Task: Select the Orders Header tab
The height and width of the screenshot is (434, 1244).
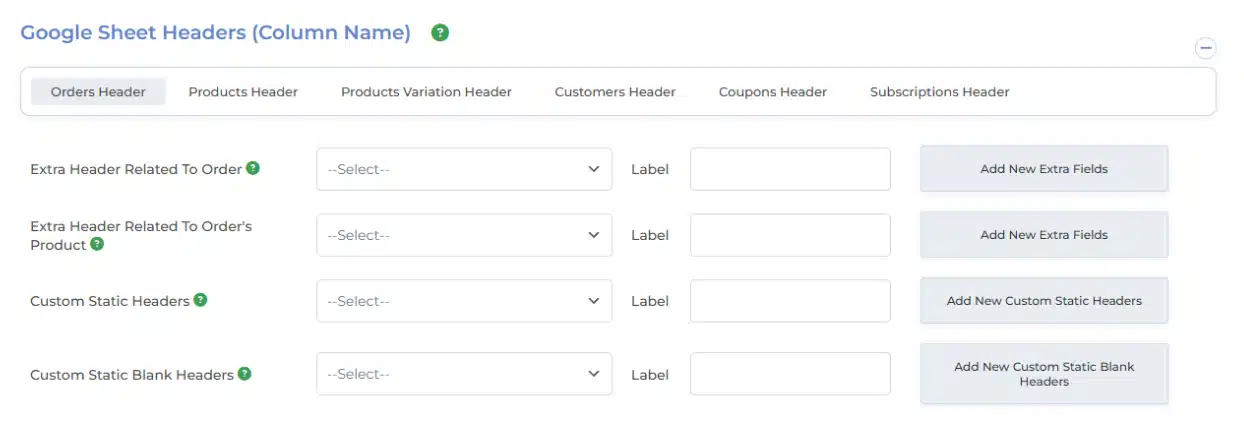Action: coord(98,92)
